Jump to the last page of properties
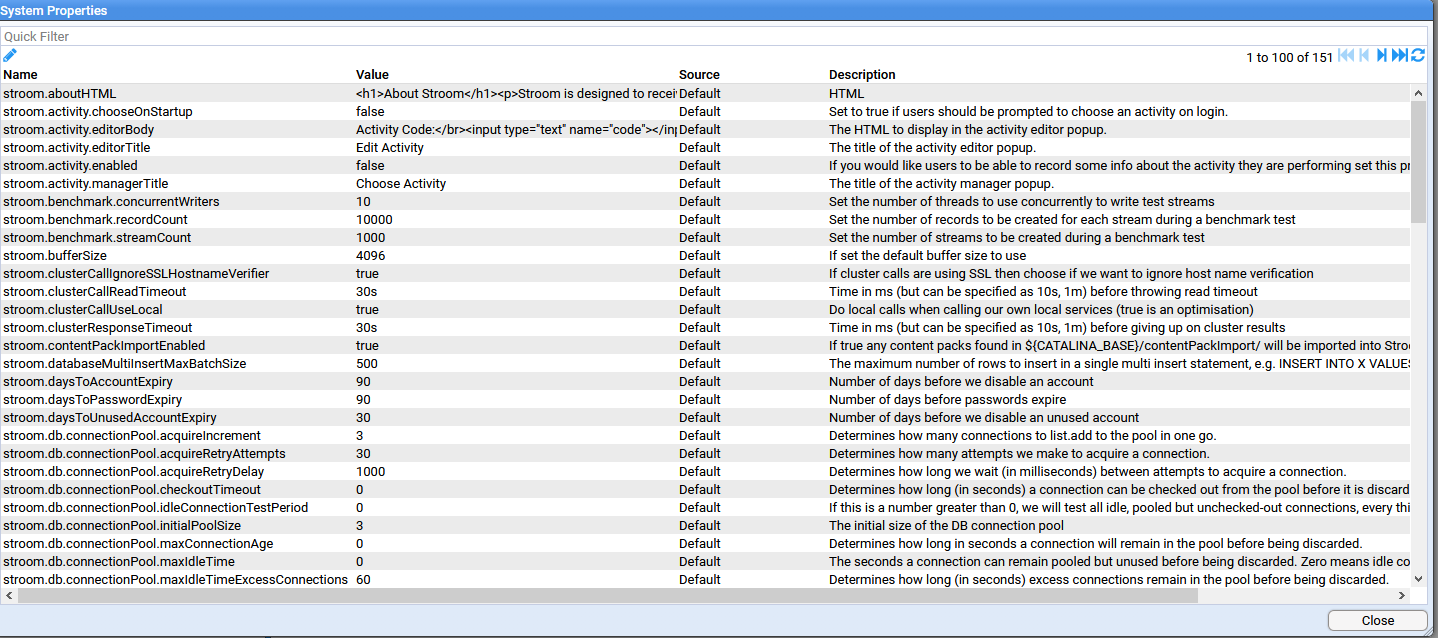This screenshot has width=1438, height=638. tap(1399, 56)
